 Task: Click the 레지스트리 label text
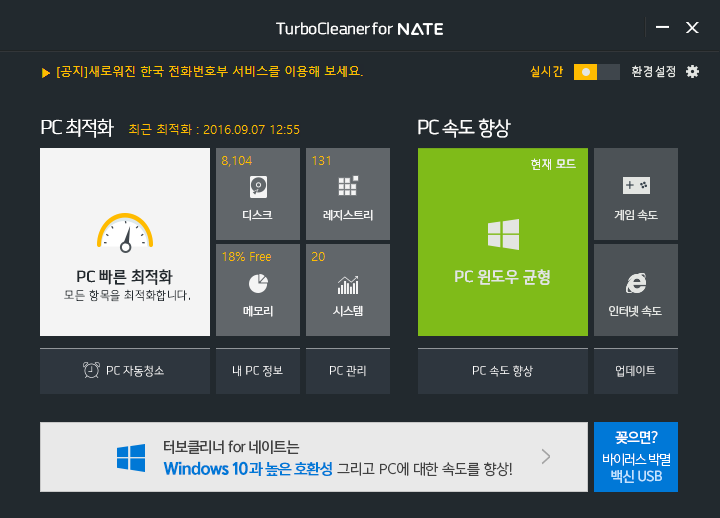pos(348,215)
